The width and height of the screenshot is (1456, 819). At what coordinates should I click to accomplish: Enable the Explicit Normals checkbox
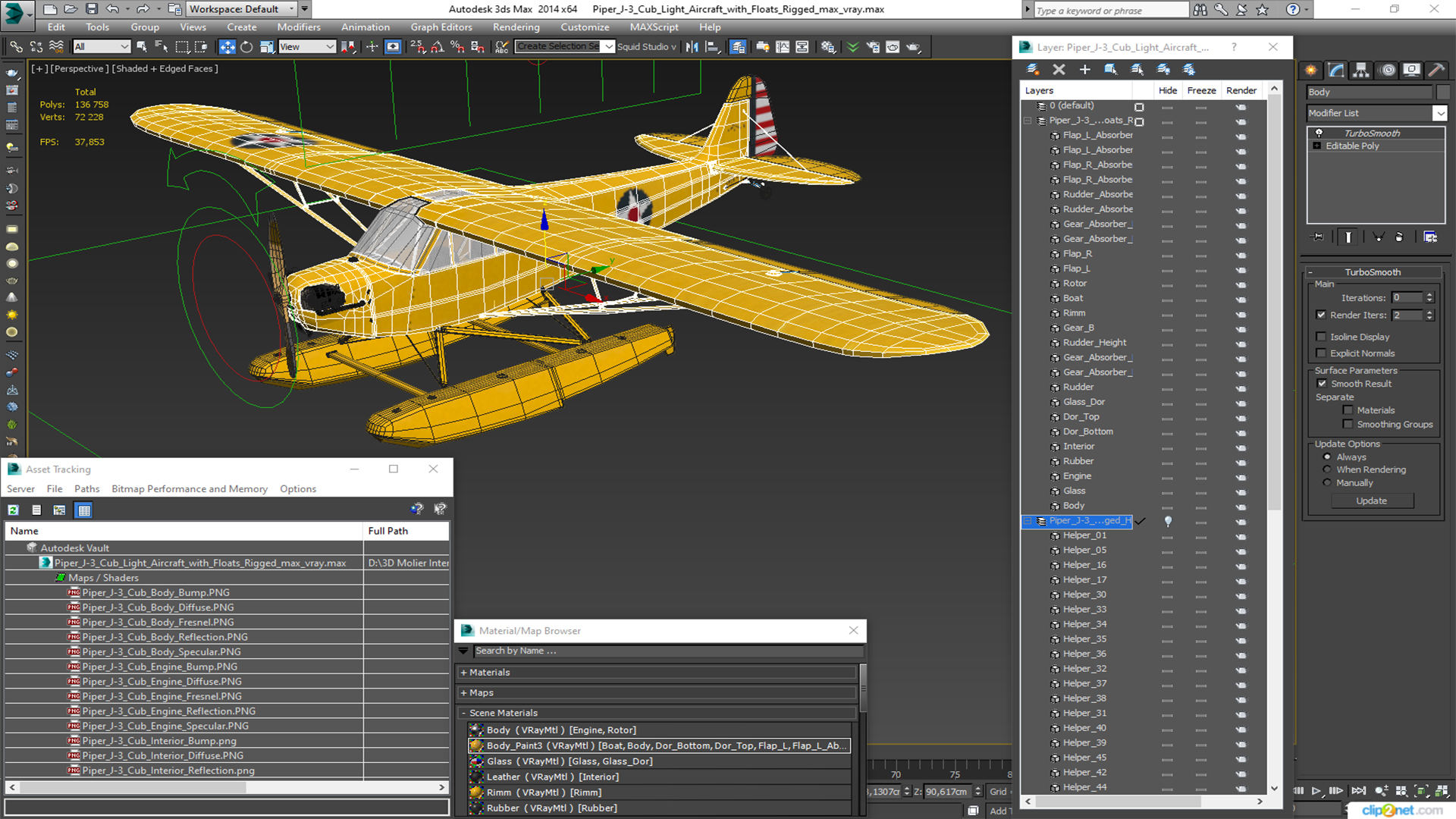pyautogui.click(x=1321, y=353)
